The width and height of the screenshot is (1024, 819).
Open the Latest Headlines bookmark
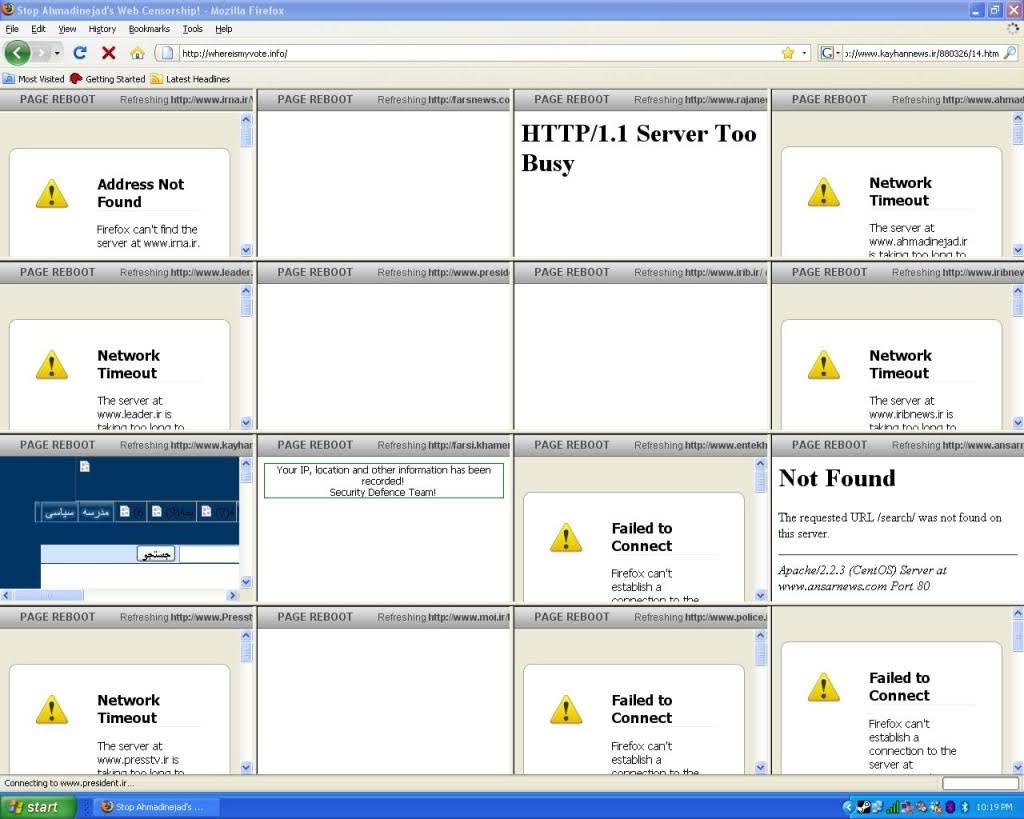[190, 79]
